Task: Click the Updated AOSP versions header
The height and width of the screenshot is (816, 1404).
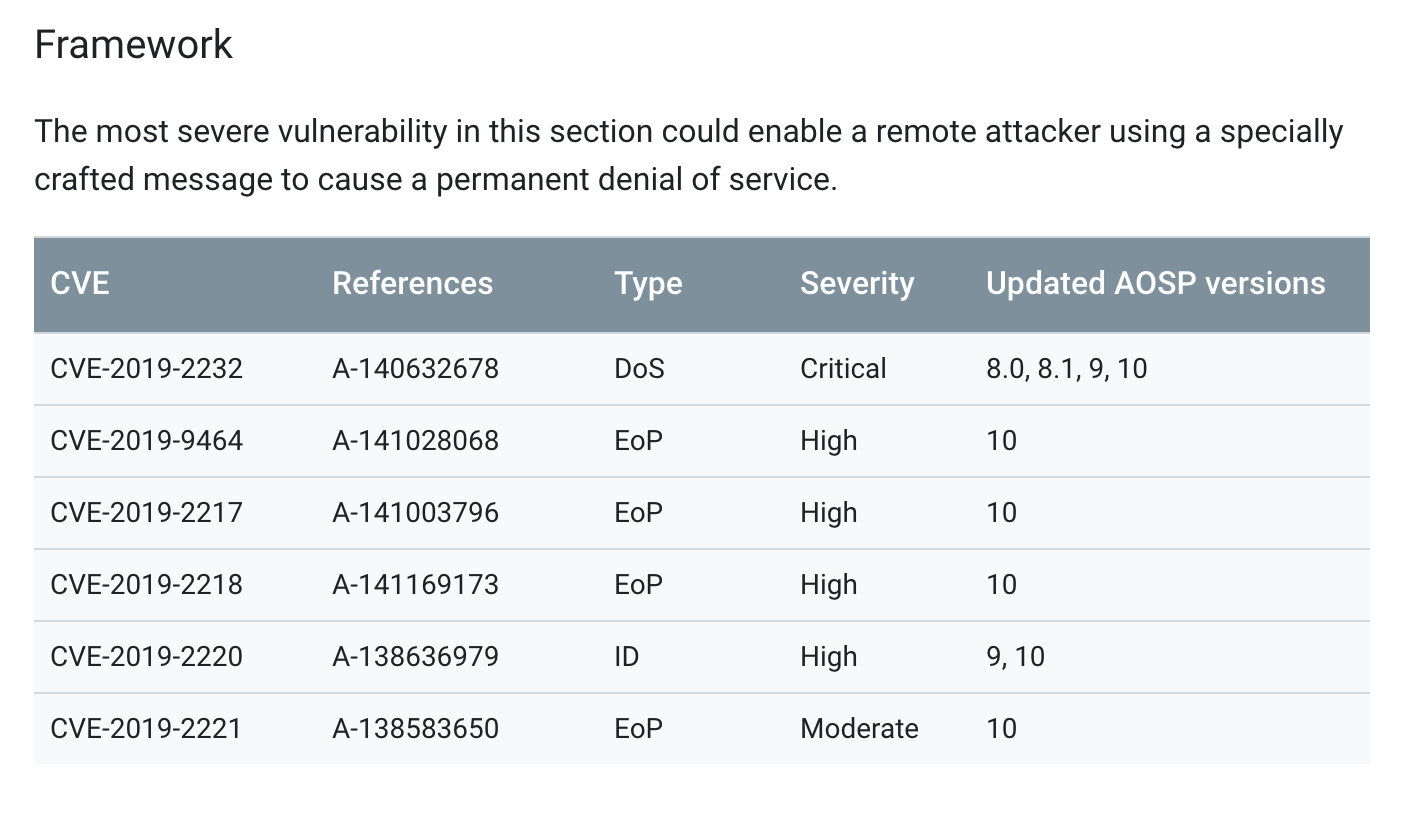Action: pos(1155,284)
